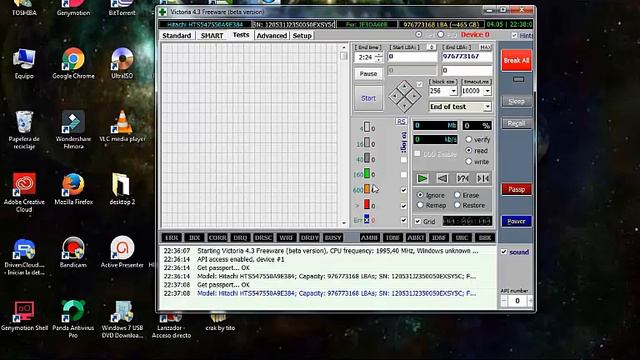Screen dimensions: 640x360
Task: Click the Pause button
Action: [x=369, y=73]
